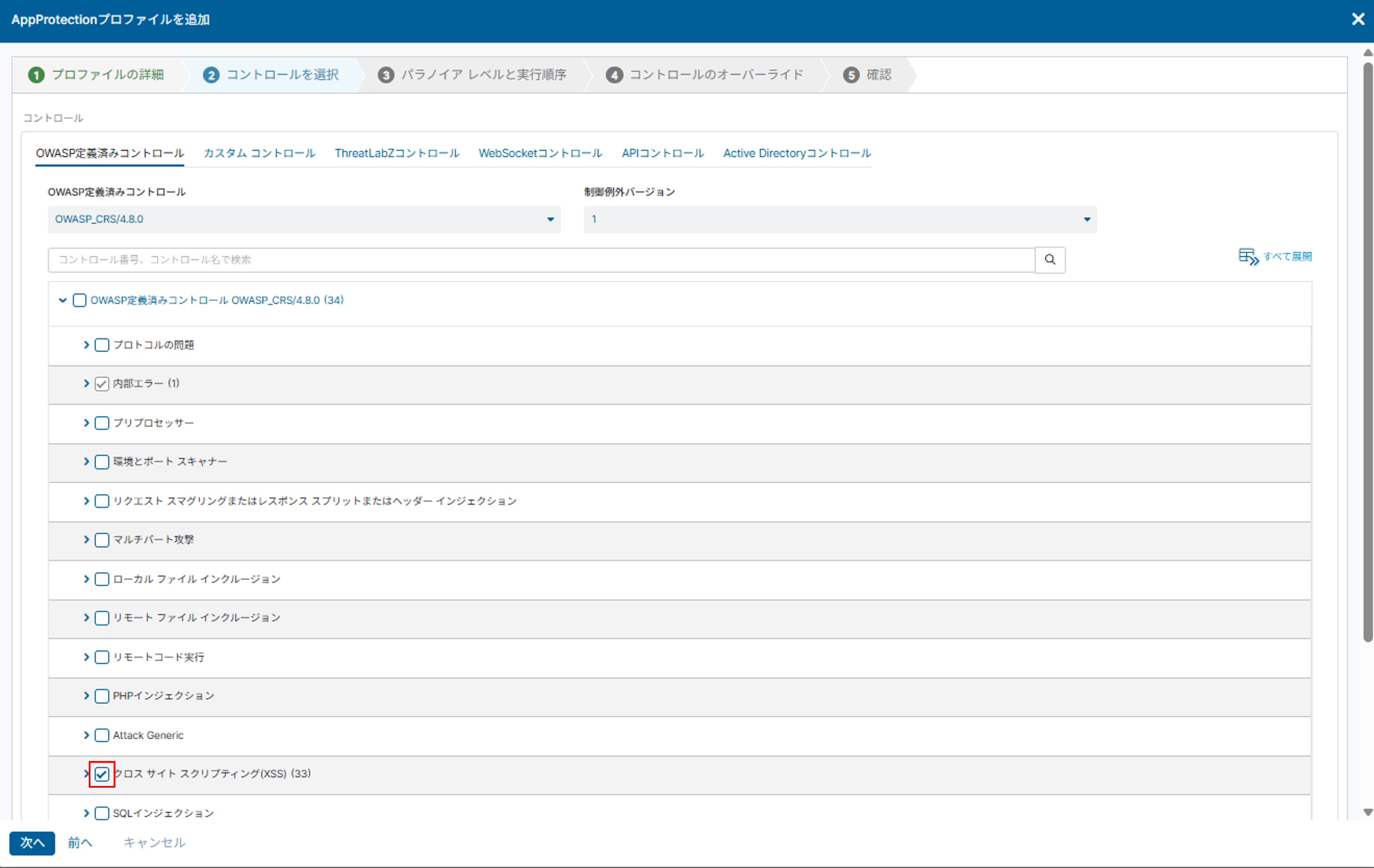Click the すべて展開 expand-all icon
The height and width of the screenshot is (868, 1374).
[1248, 257]
